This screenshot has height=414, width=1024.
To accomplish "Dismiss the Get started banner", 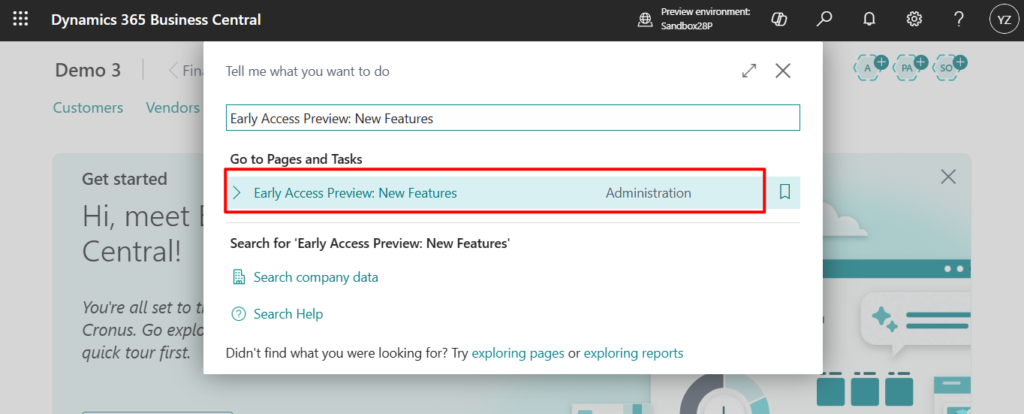I will [948, 176].
